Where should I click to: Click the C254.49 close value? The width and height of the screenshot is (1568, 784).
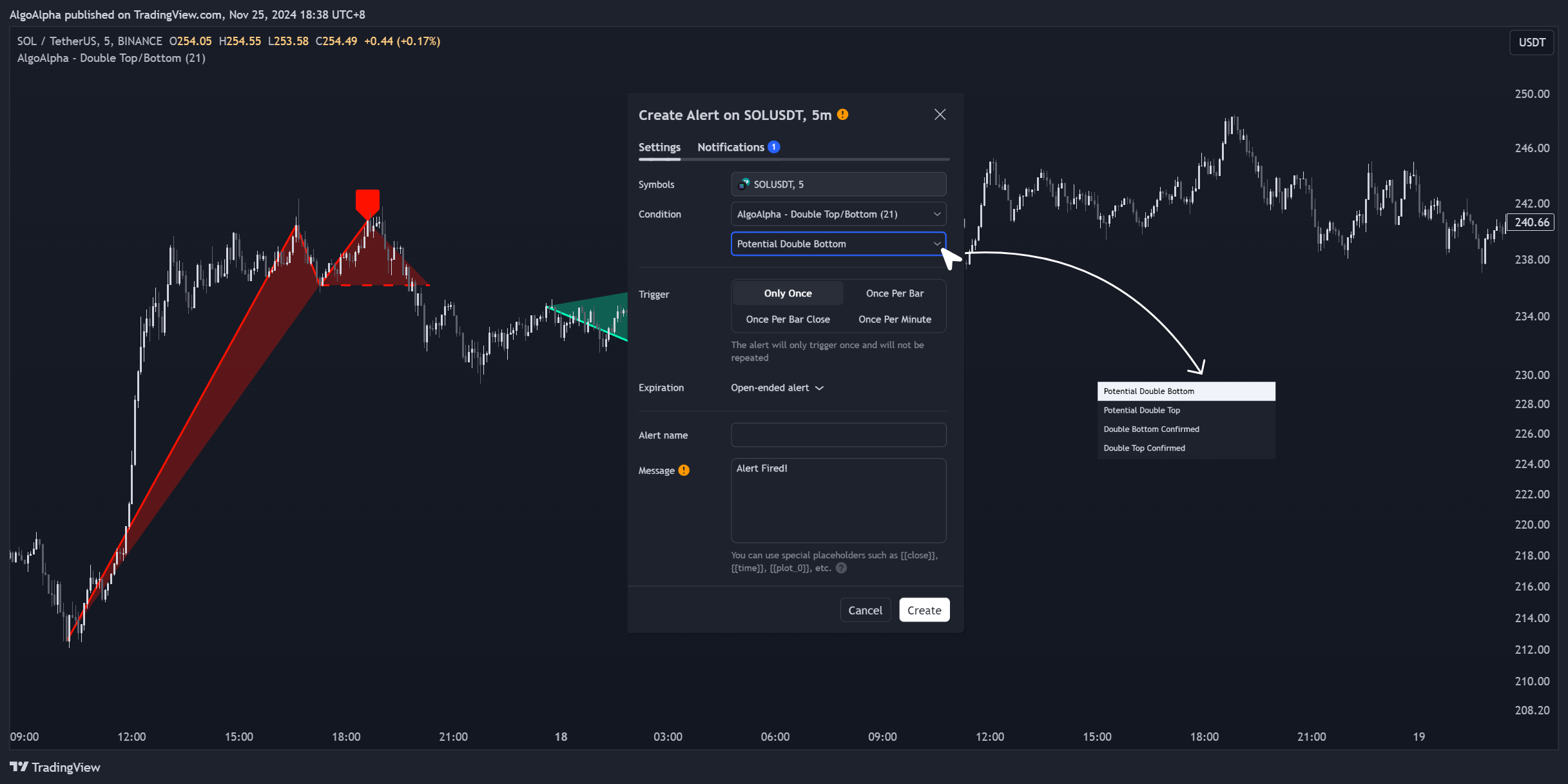[336, 41]
